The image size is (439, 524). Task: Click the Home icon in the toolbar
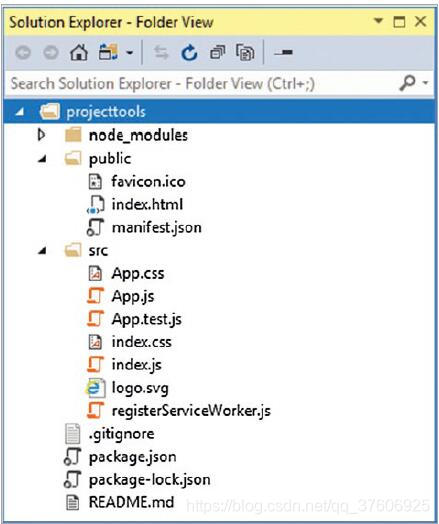79,52
